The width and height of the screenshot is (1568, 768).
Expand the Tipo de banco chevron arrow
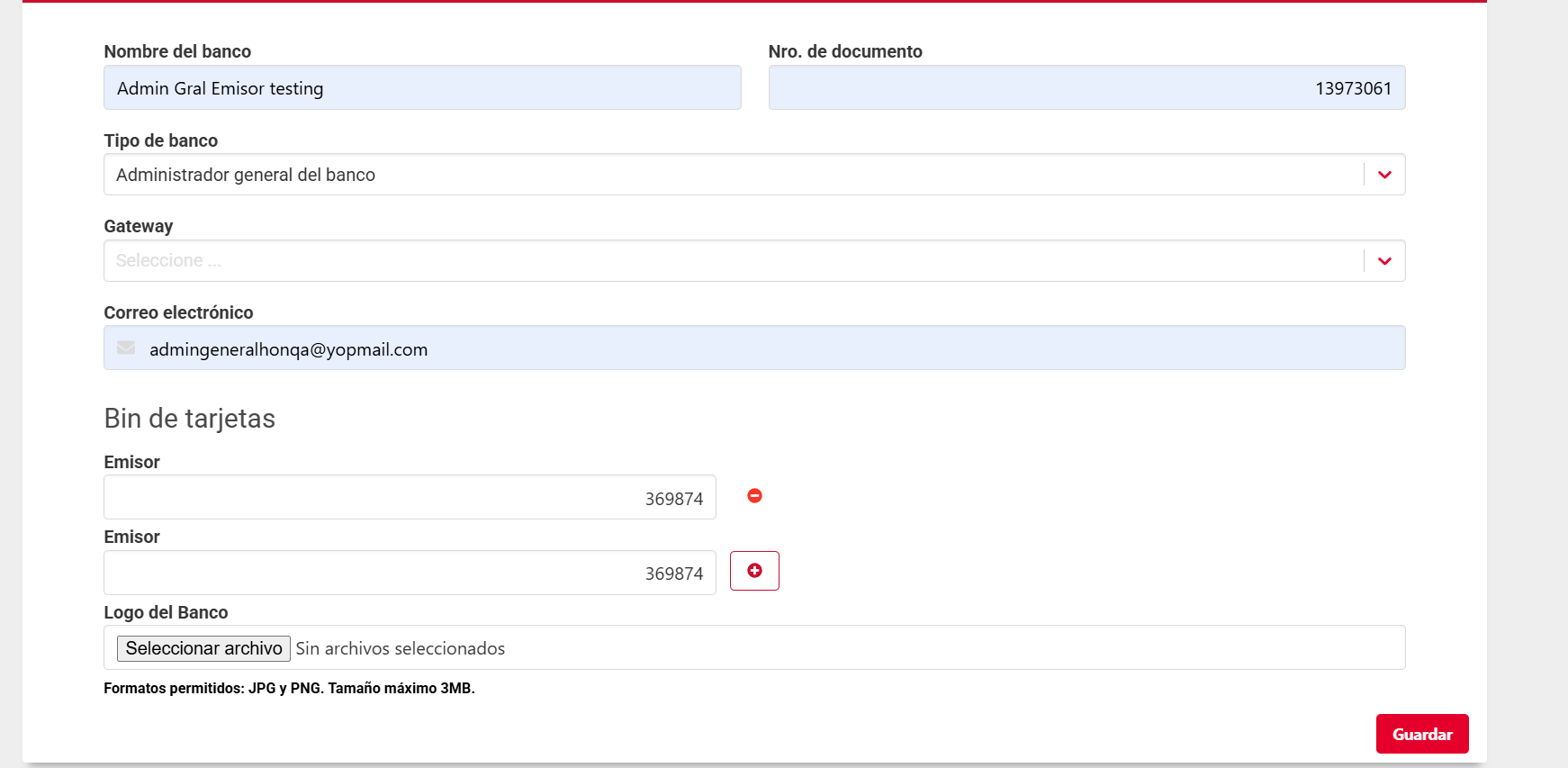[x=1384, y=175]
